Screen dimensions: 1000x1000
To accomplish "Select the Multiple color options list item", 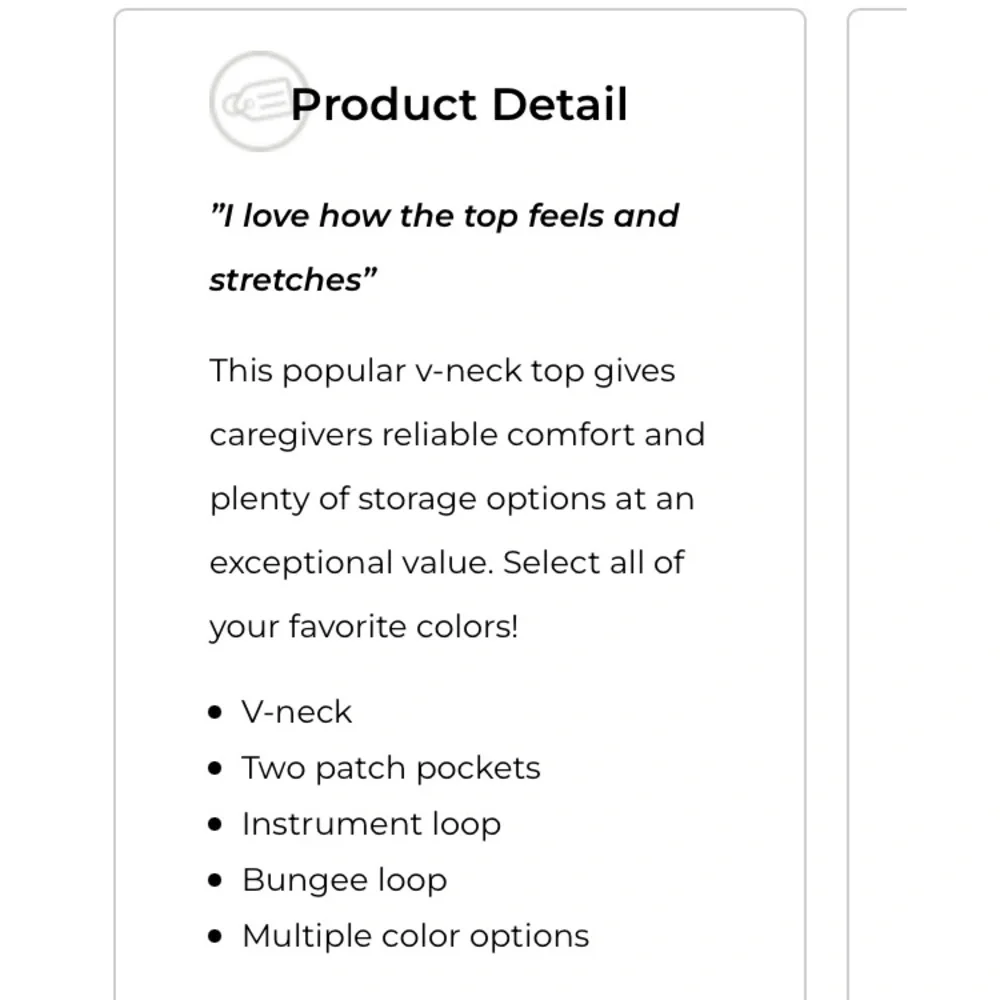I will click(x=415, y=936).
